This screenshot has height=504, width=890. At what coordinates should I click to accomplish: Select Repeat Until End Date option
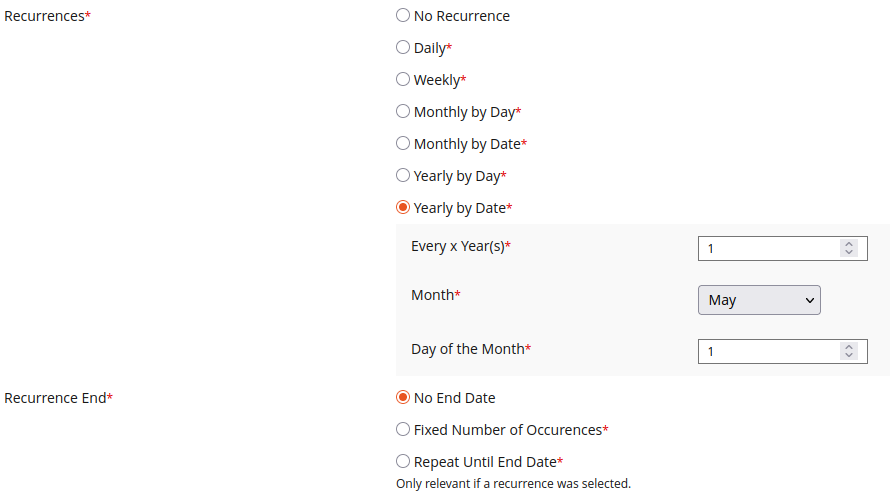click(403, 461)
